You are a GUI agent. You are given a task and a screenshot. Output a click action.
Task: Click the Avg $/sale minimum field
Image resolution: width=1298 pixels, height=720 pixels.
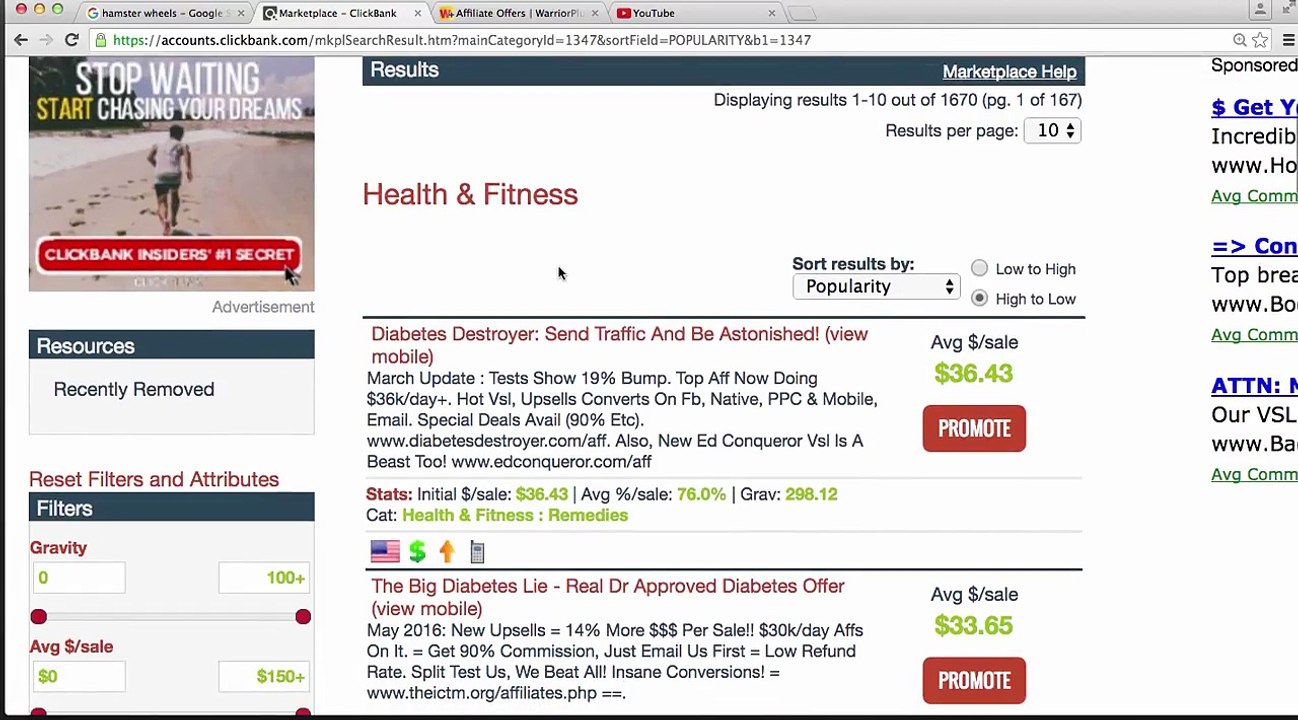(x=78, y=677)
